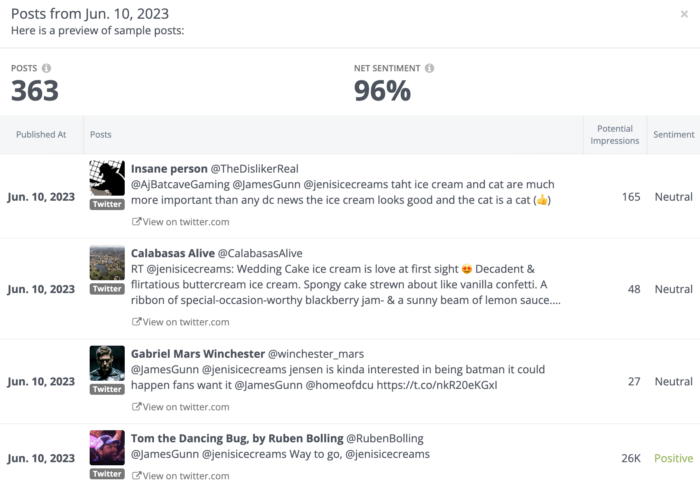Close the posts preview dialog
Screen dimensions: 700x491
[x=684, y=14]
